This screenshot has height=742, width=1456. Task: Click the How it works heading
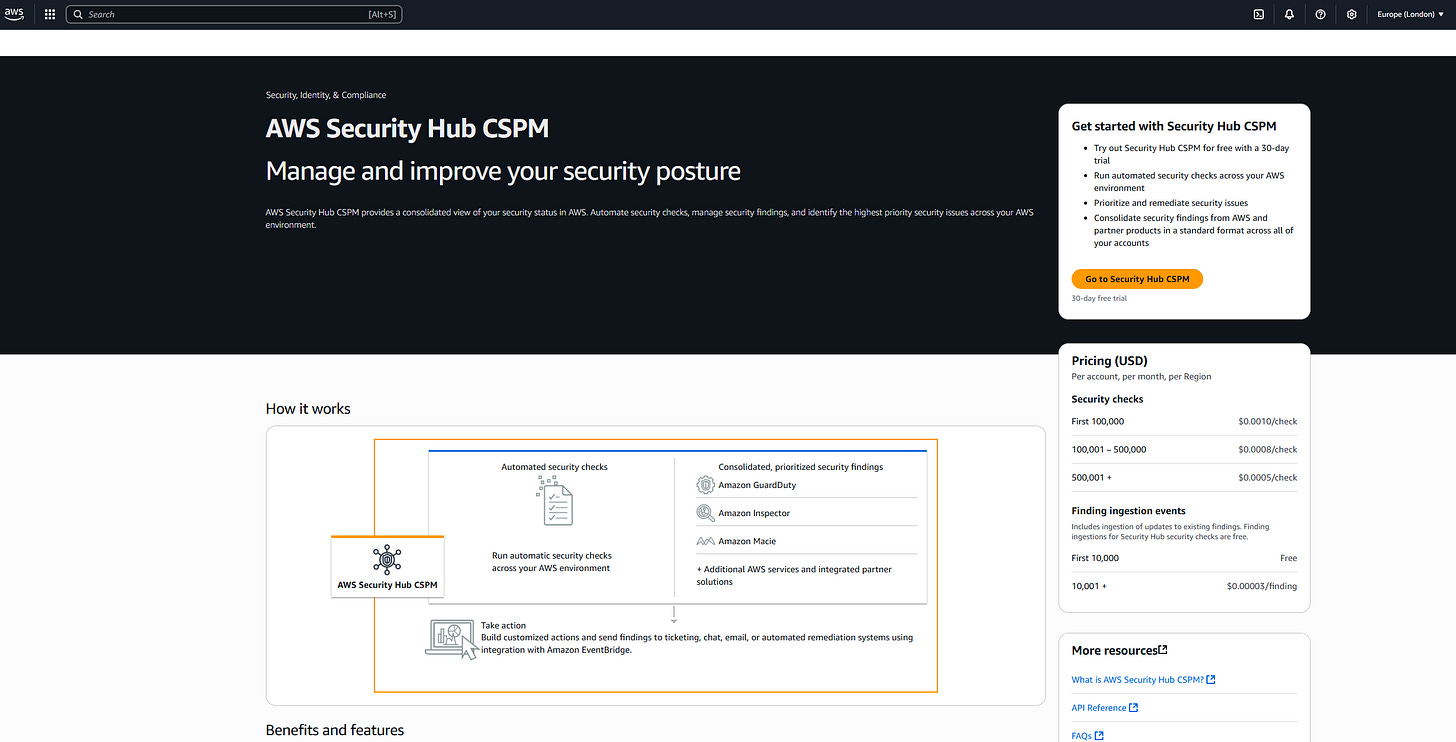308,408
